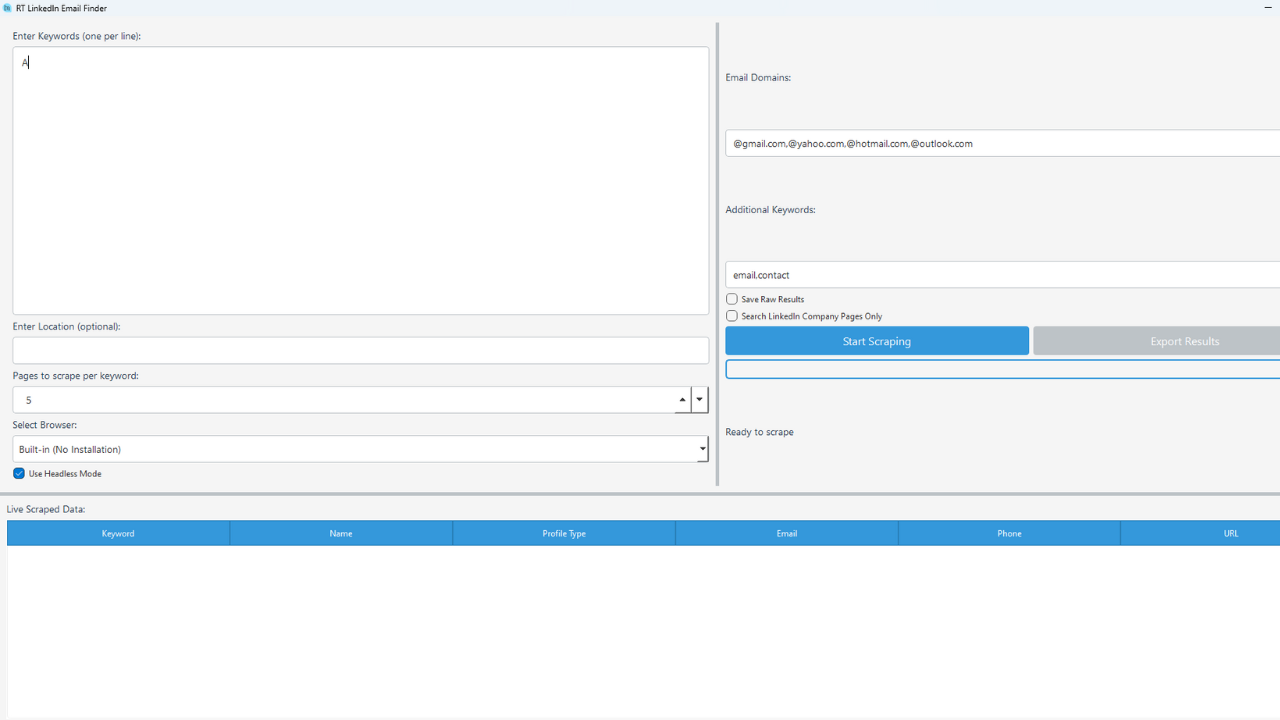Click the Profile Type column header

(563, 533)
